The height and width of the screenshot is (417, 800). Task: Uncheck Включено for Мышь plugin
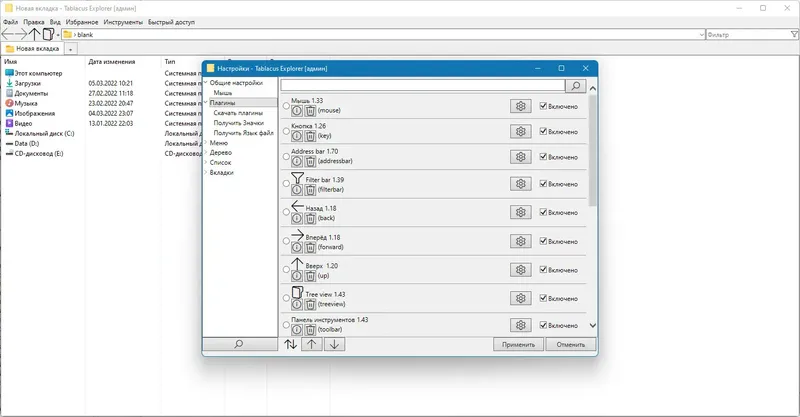543,106
